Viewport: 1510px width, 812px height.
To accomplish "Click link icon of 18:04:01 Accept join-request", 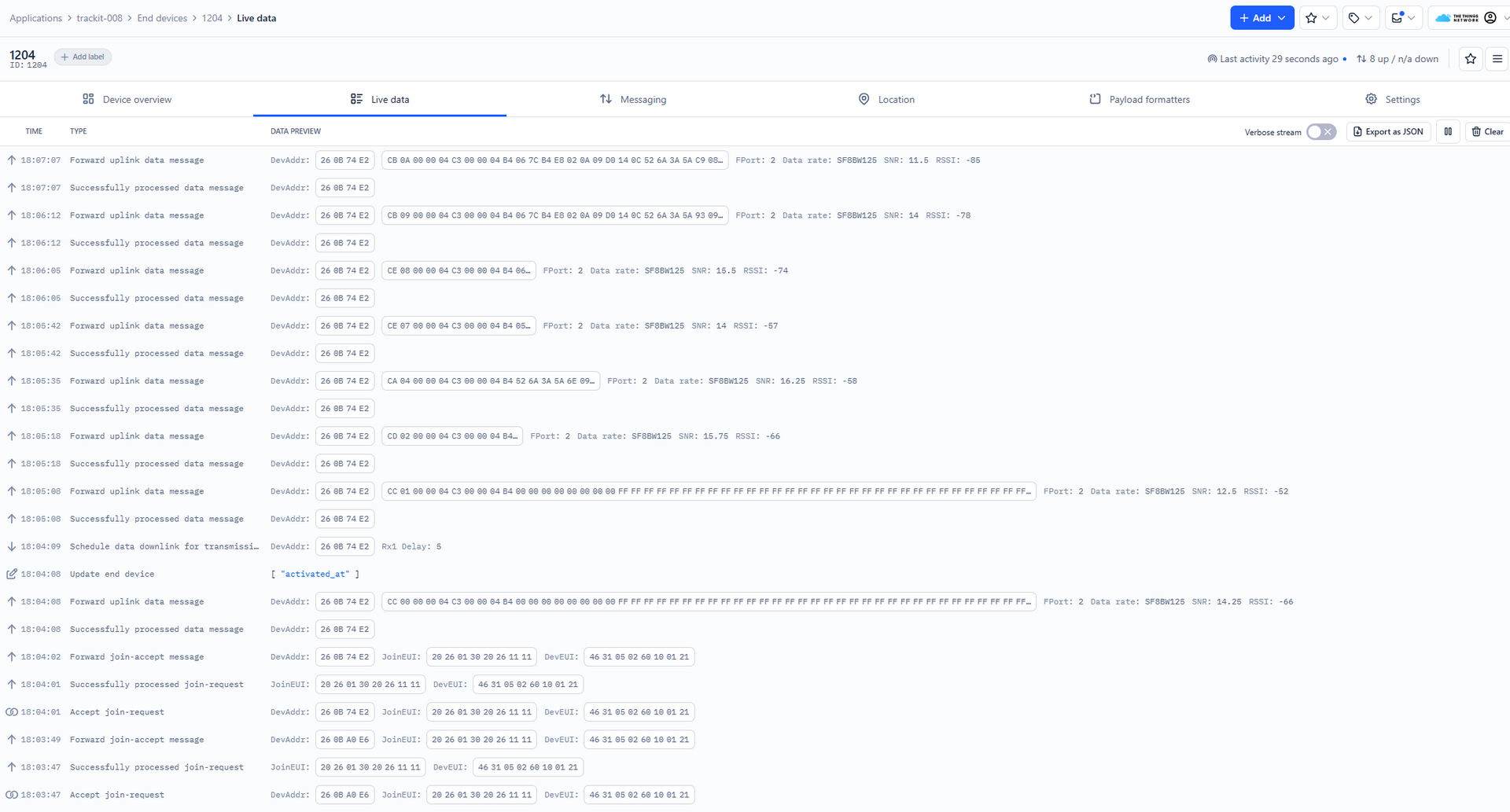I will tap(12, 712).
